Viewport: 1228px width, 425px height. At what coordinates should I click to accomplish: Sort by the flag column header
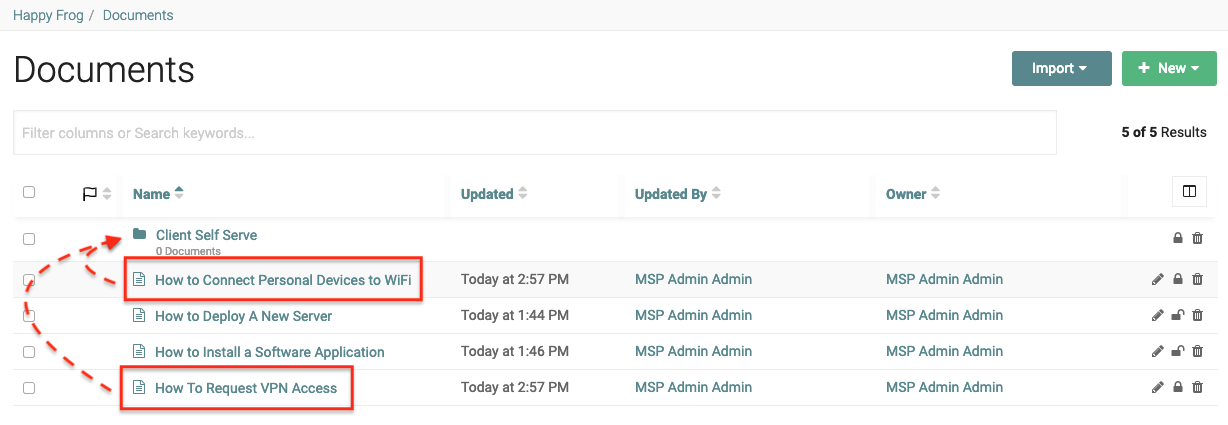click(x=90, y=194)
